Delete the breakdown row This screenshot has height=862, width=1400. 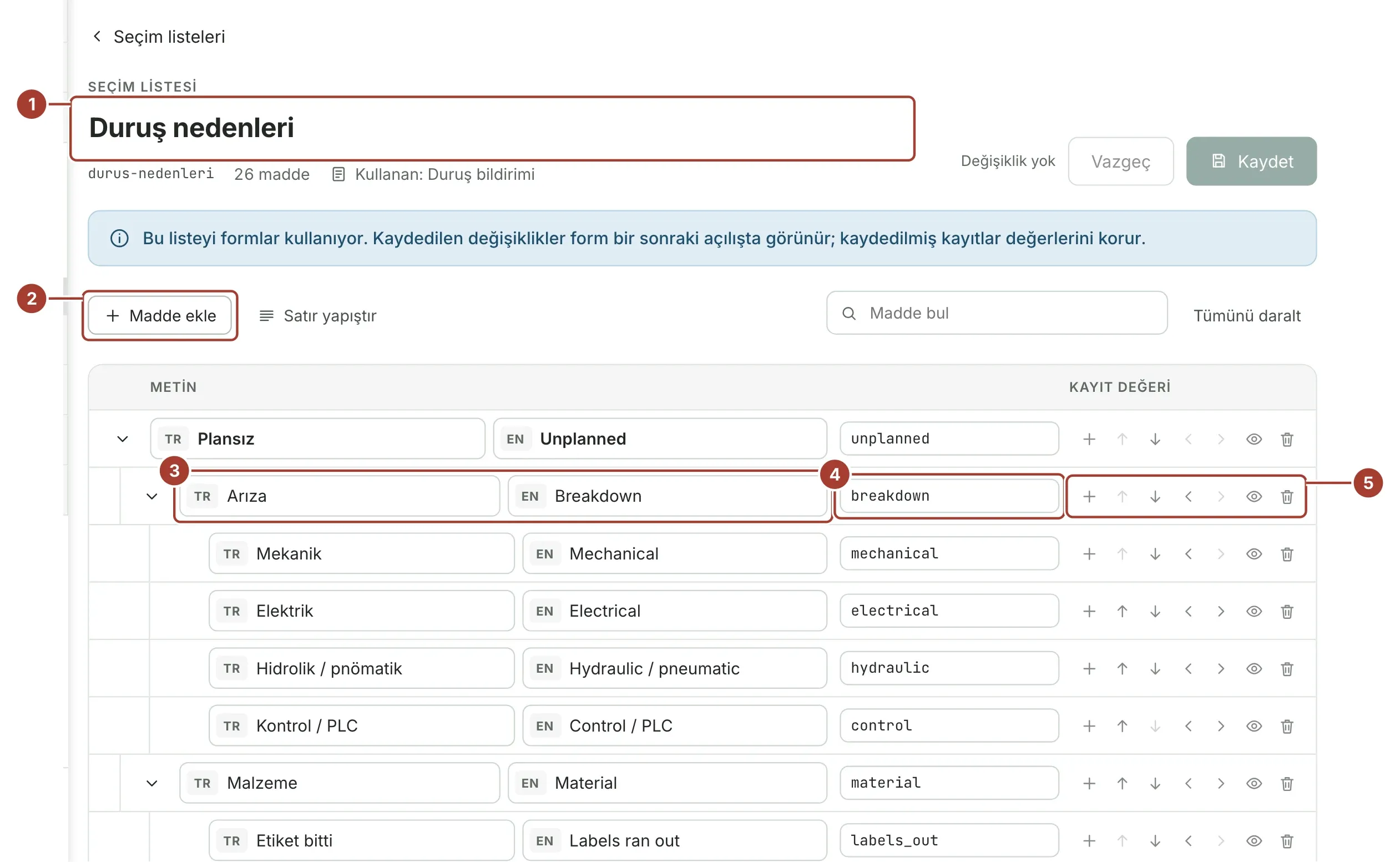point(1287,497)
